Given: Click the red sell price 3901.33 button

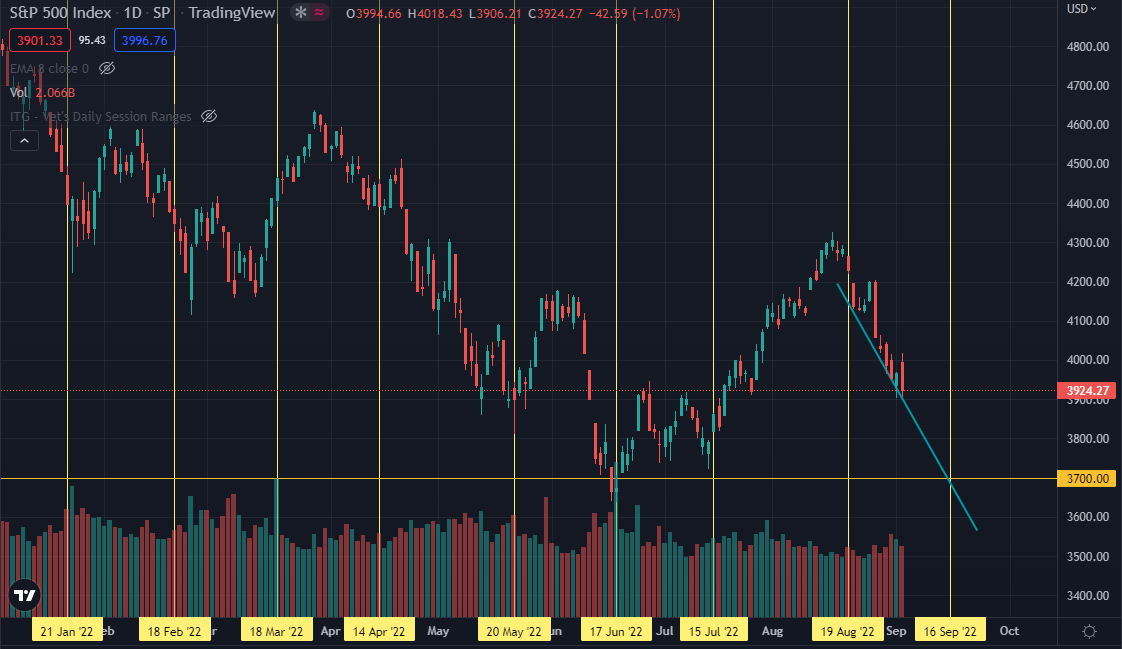Looking at the screenshot, I should click(x=40, y=41).
